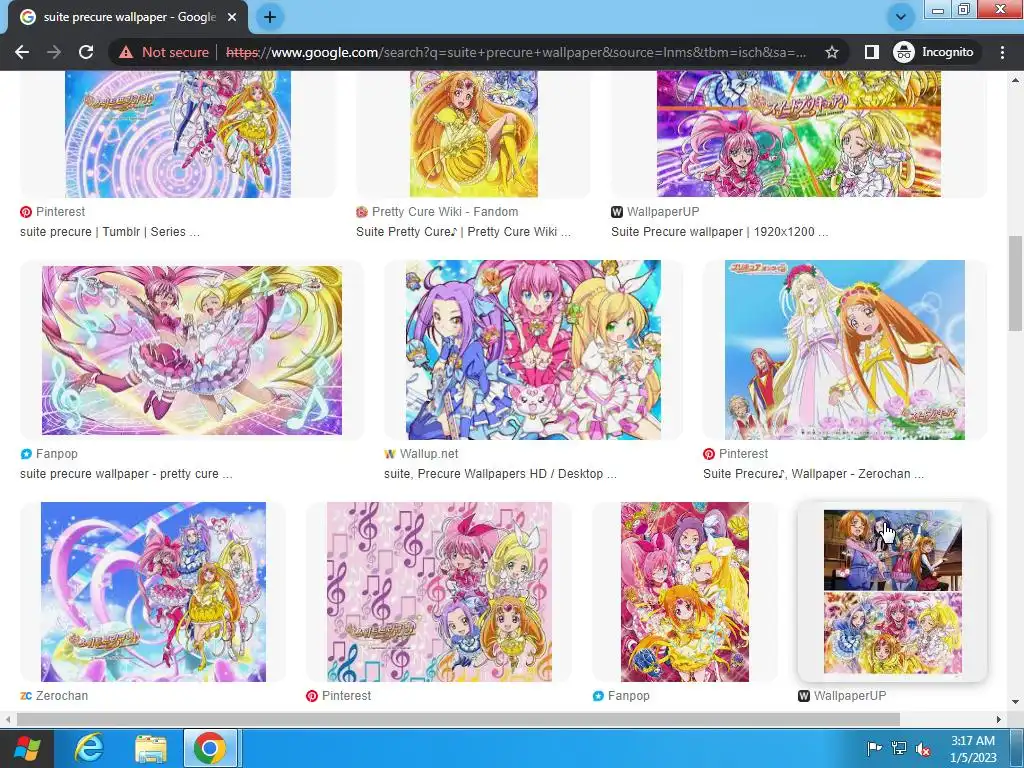Click the forward navigation arrow
Screen dimensions: 1024x768
[54, 52]
